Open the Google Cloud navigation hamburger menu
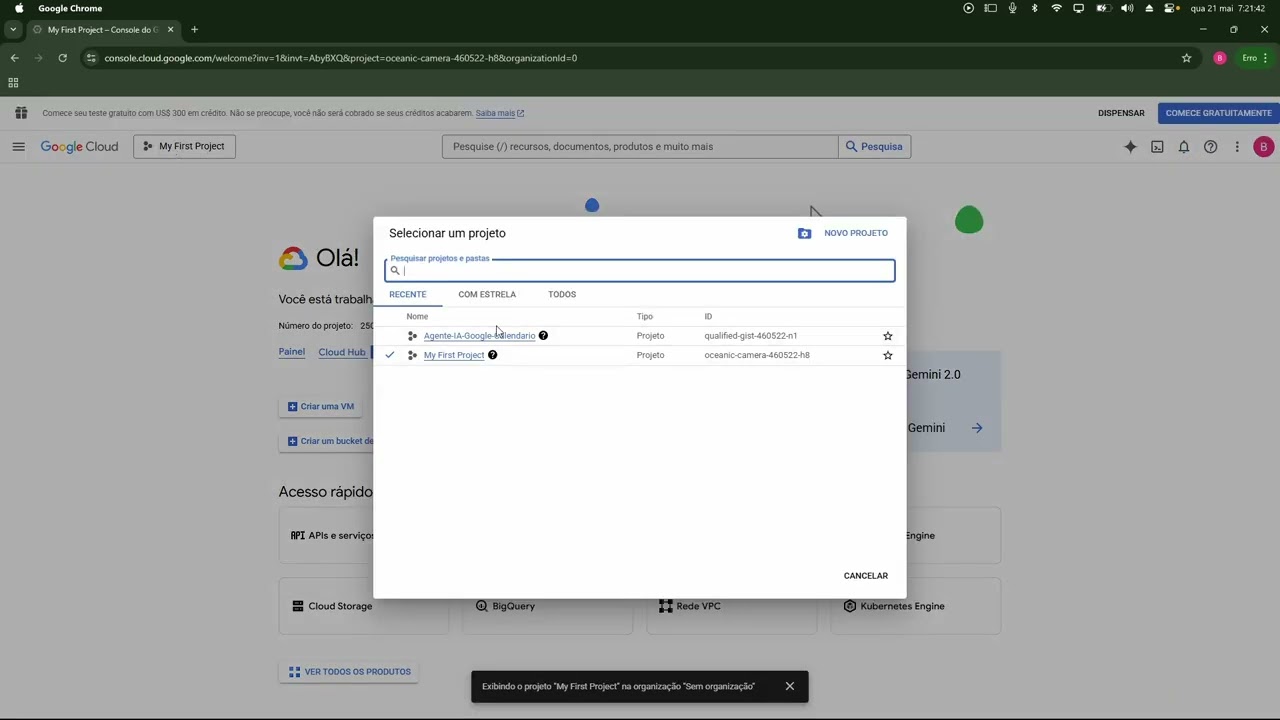Image resolution: width=1280 pixels, height=720 pixels. point(18,146)
